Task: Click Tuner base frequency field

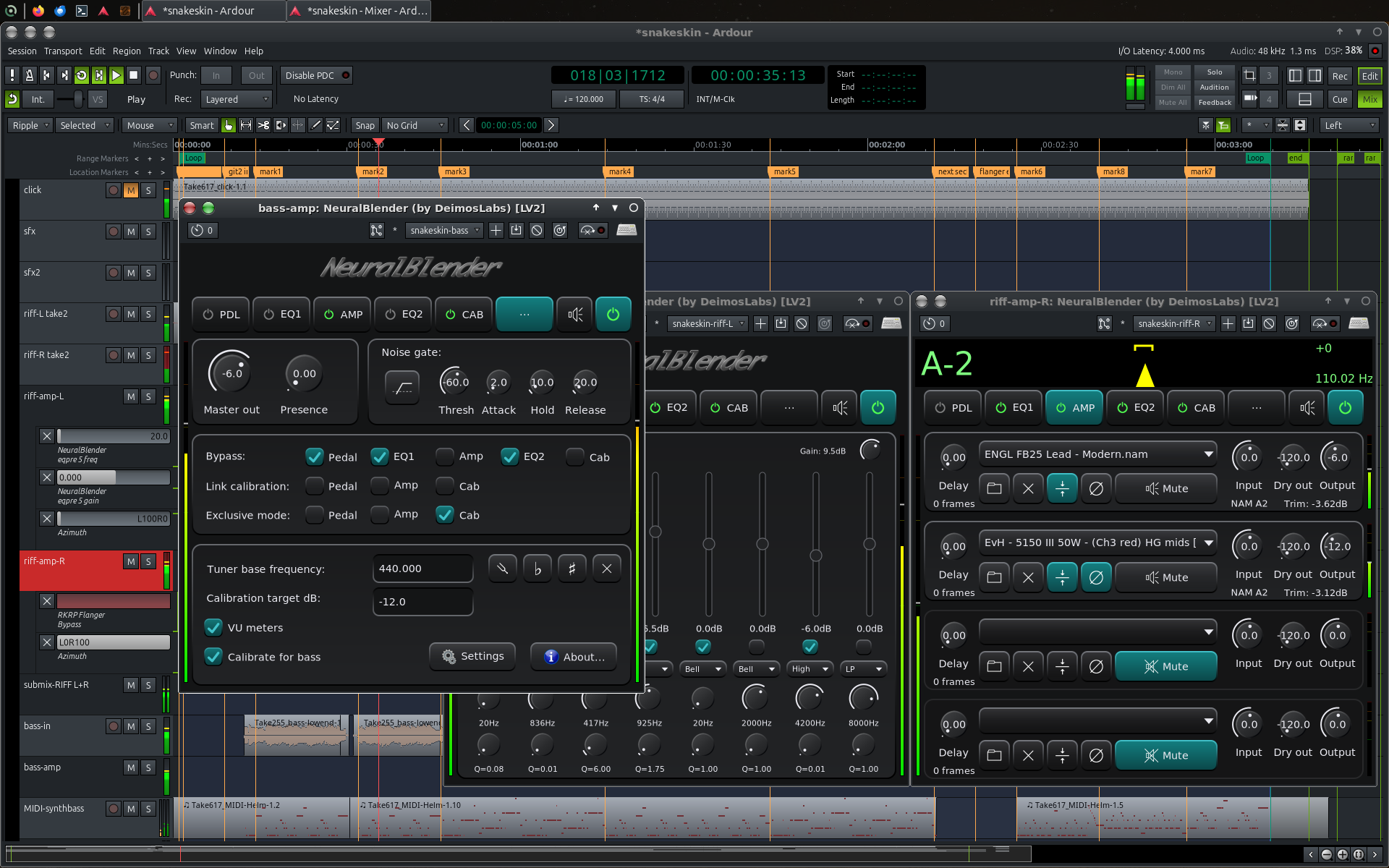Action: coord(422,569)
